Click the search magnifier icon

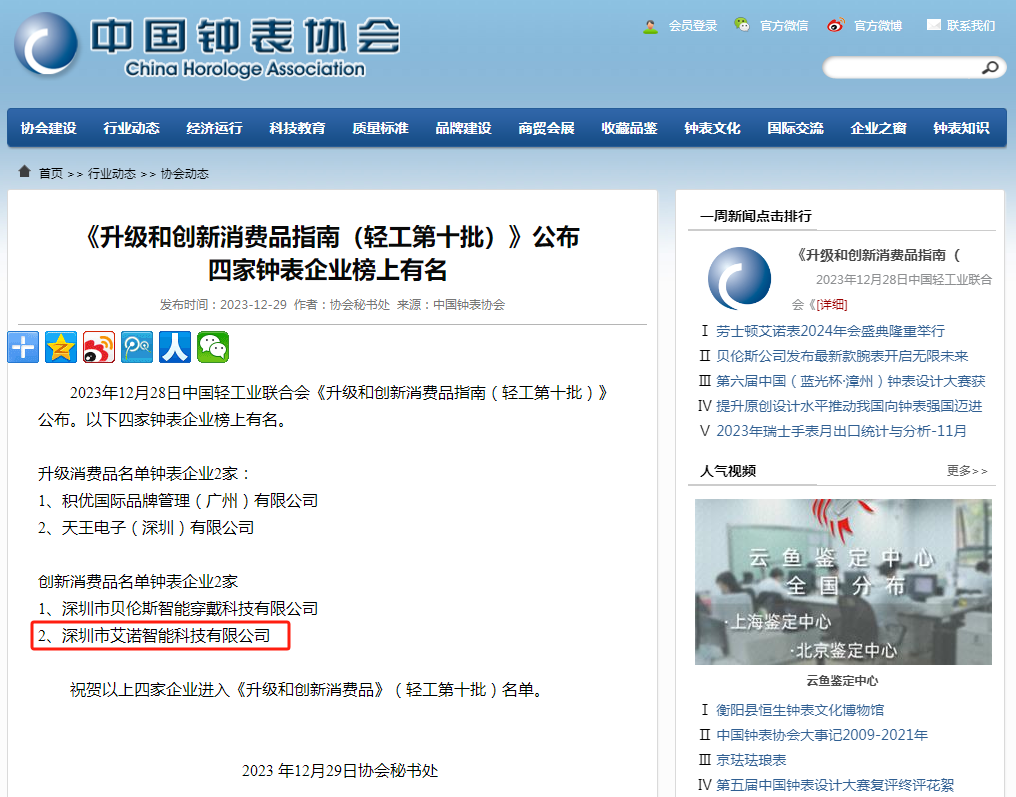coord(989,67)
